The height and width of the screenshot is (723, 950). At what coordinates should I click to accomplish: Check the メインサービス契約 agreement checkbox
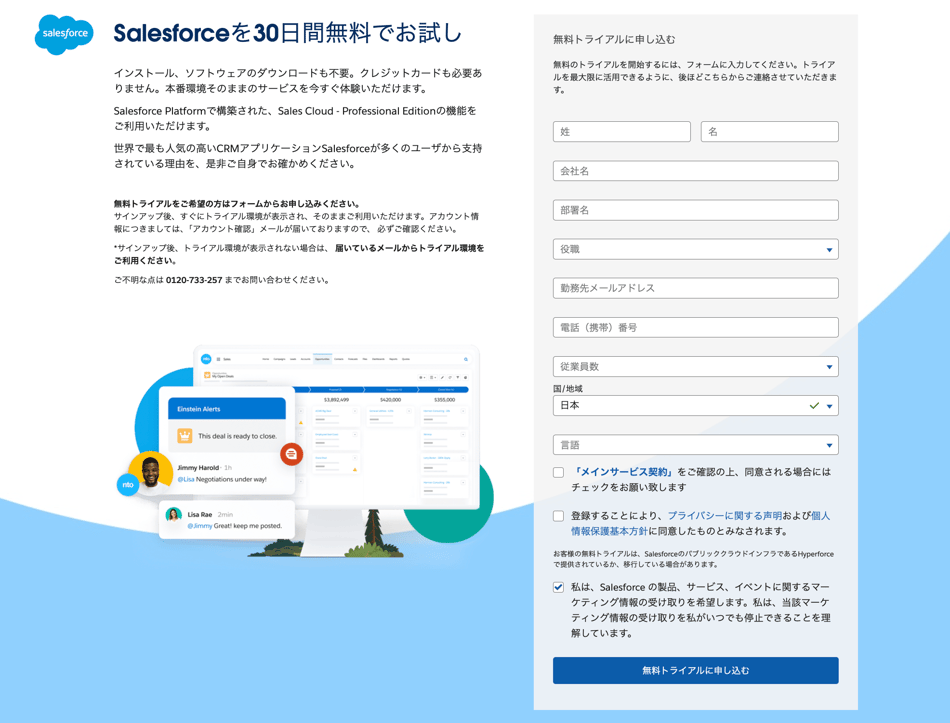coord(559,472)
